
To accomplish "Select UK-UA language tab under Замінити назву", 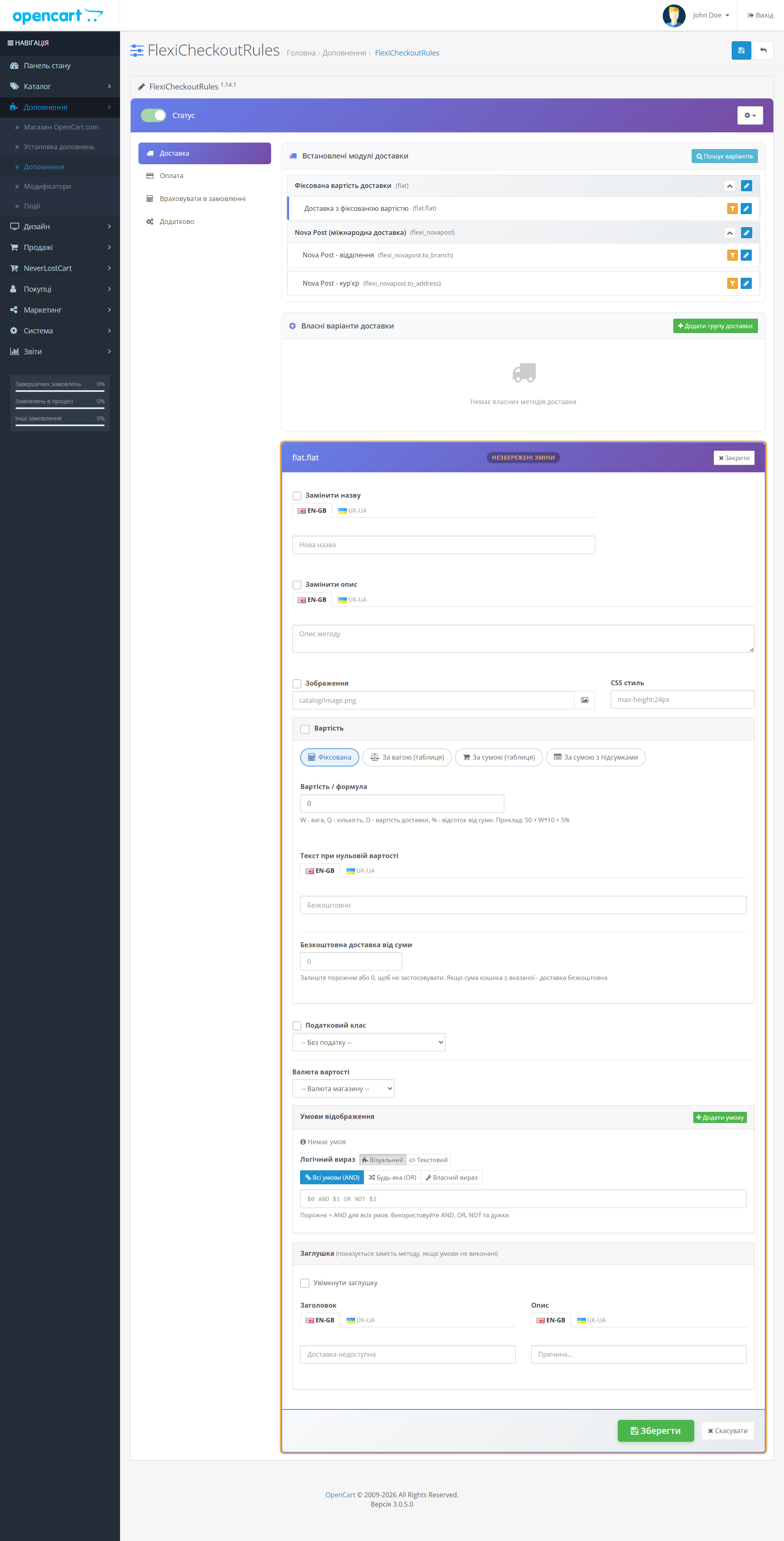I will (353, 511).
